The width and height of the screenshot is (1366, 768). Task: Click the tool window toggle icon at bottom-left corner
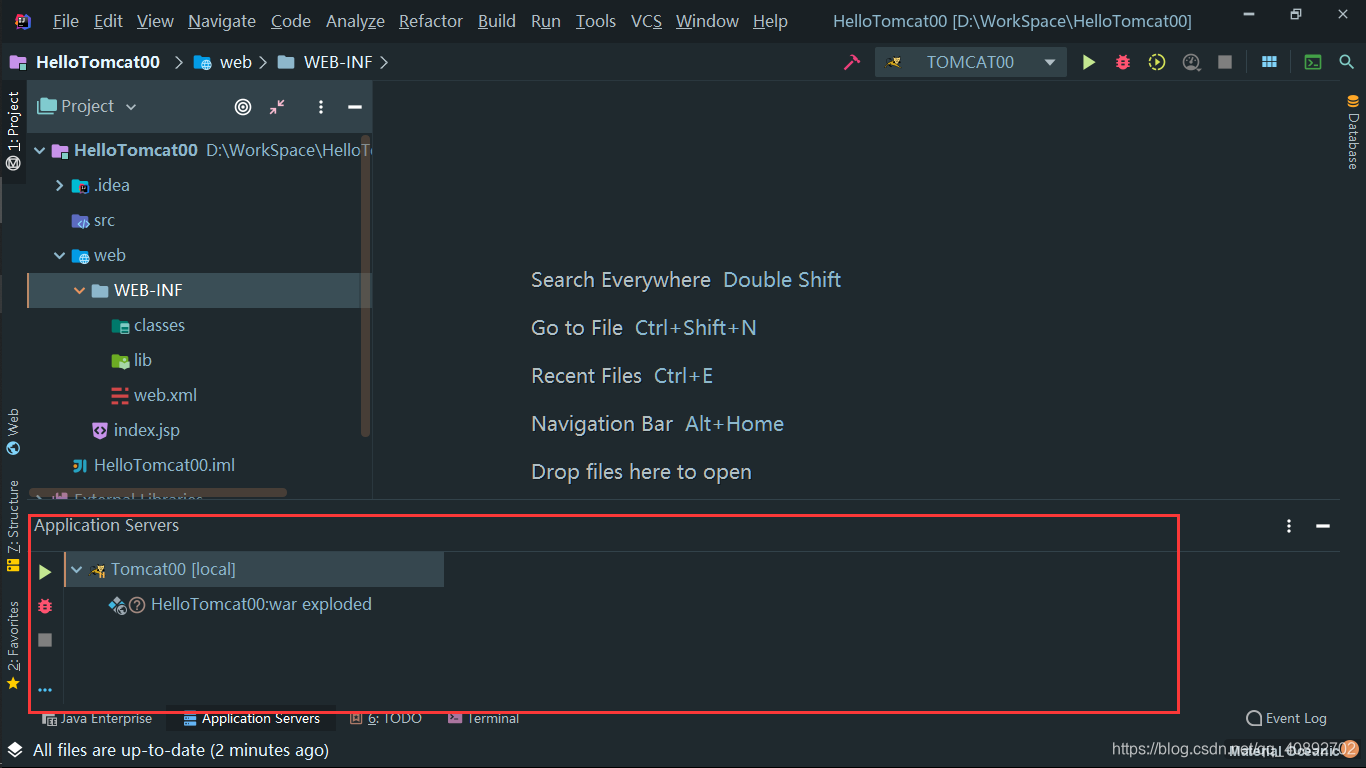click(x=14, y=749)
